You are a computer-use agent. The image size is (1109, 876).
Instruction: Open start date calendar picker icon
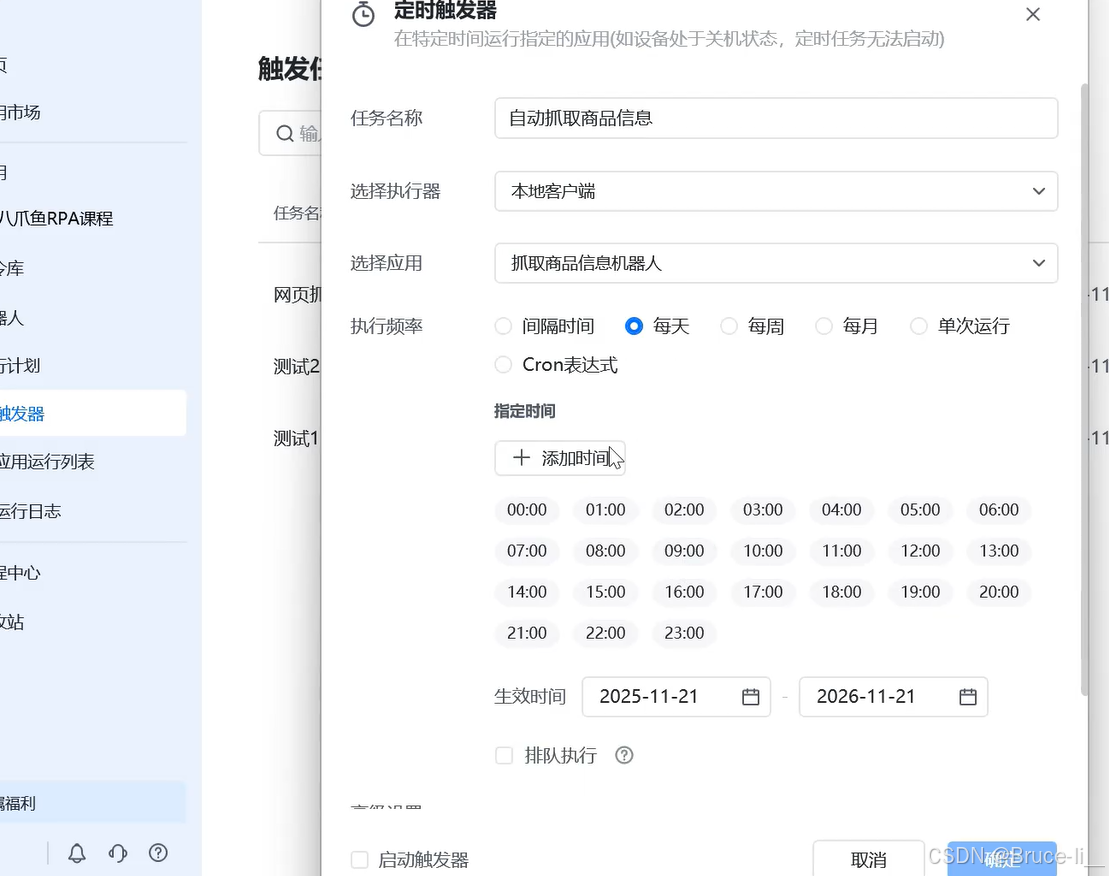coord(750,696)
